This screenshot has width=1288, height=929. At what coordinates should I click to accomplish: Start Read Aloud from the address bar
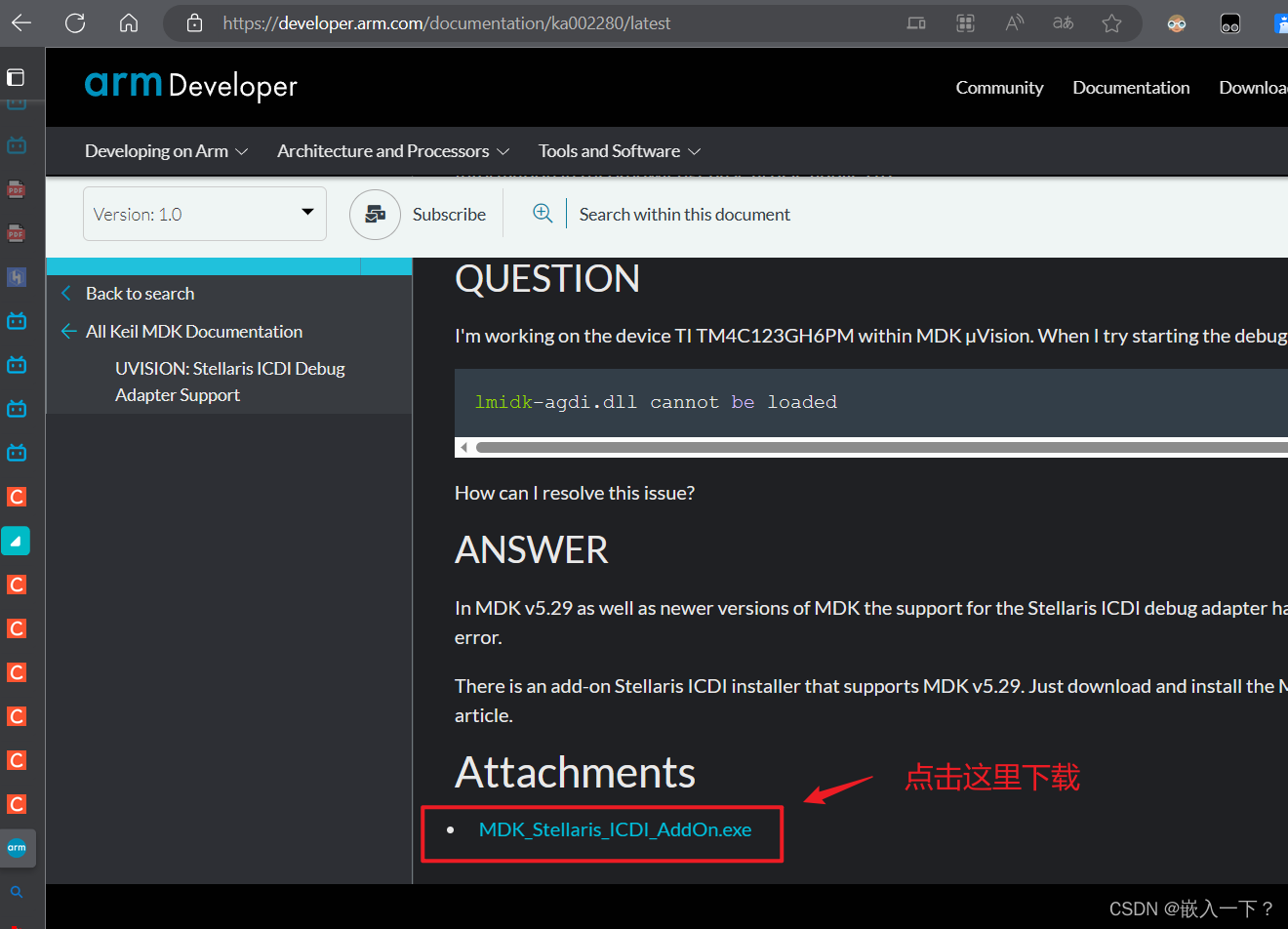(x=1014, y=22)
